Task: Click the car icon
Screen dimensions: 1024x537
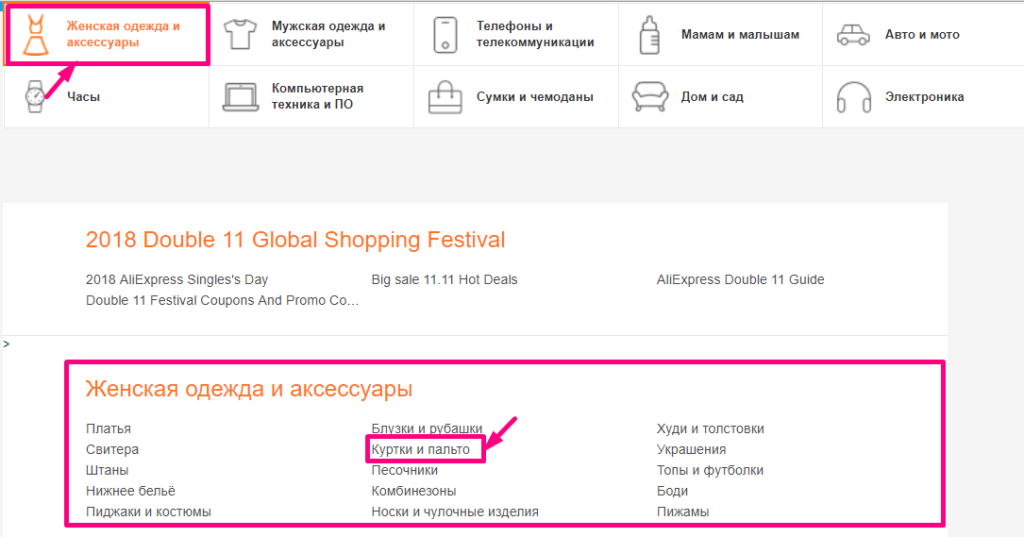Action: point(853,35)
